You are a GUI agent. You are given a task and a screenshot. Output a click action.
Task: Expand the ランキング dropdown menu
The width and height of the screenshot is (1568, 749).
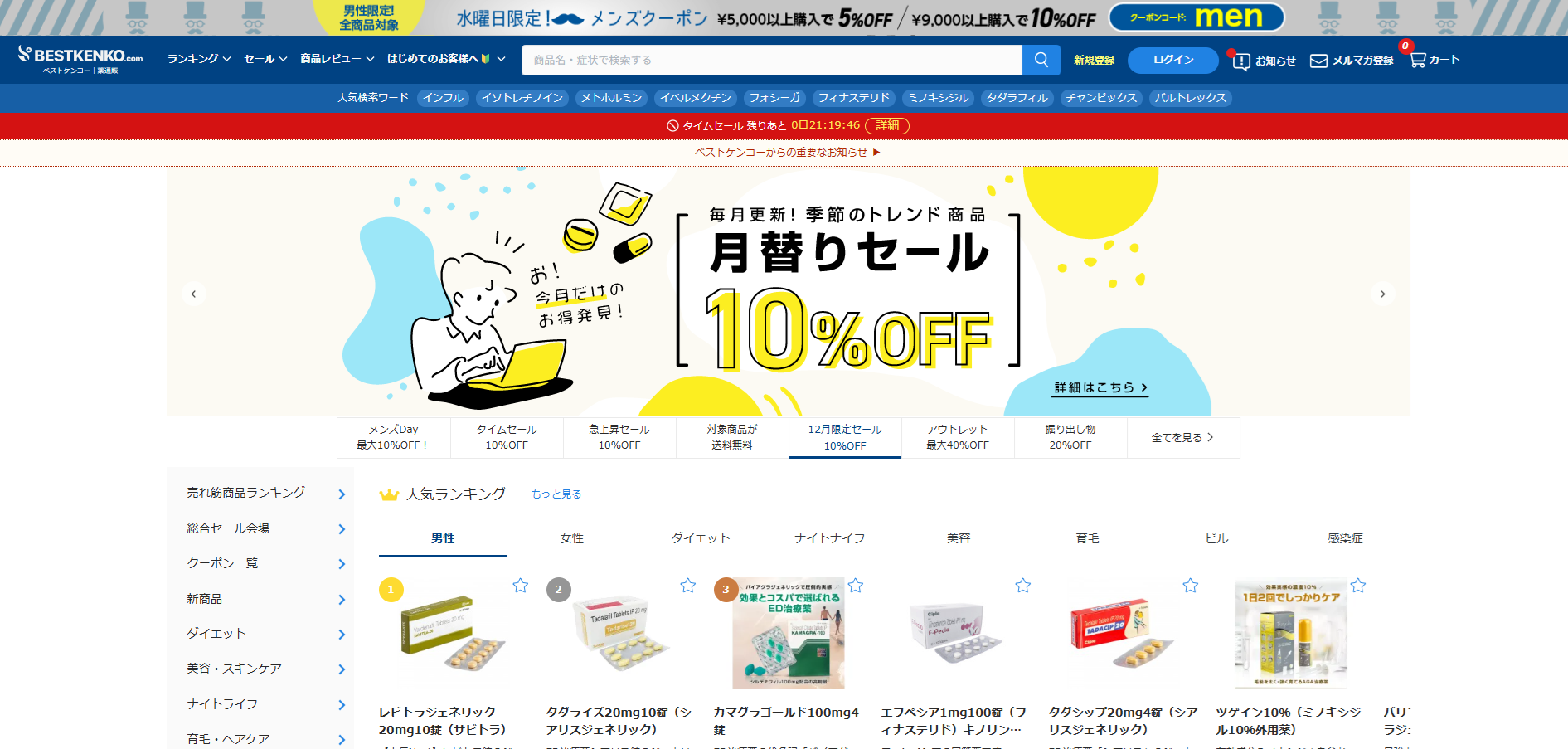199,59
